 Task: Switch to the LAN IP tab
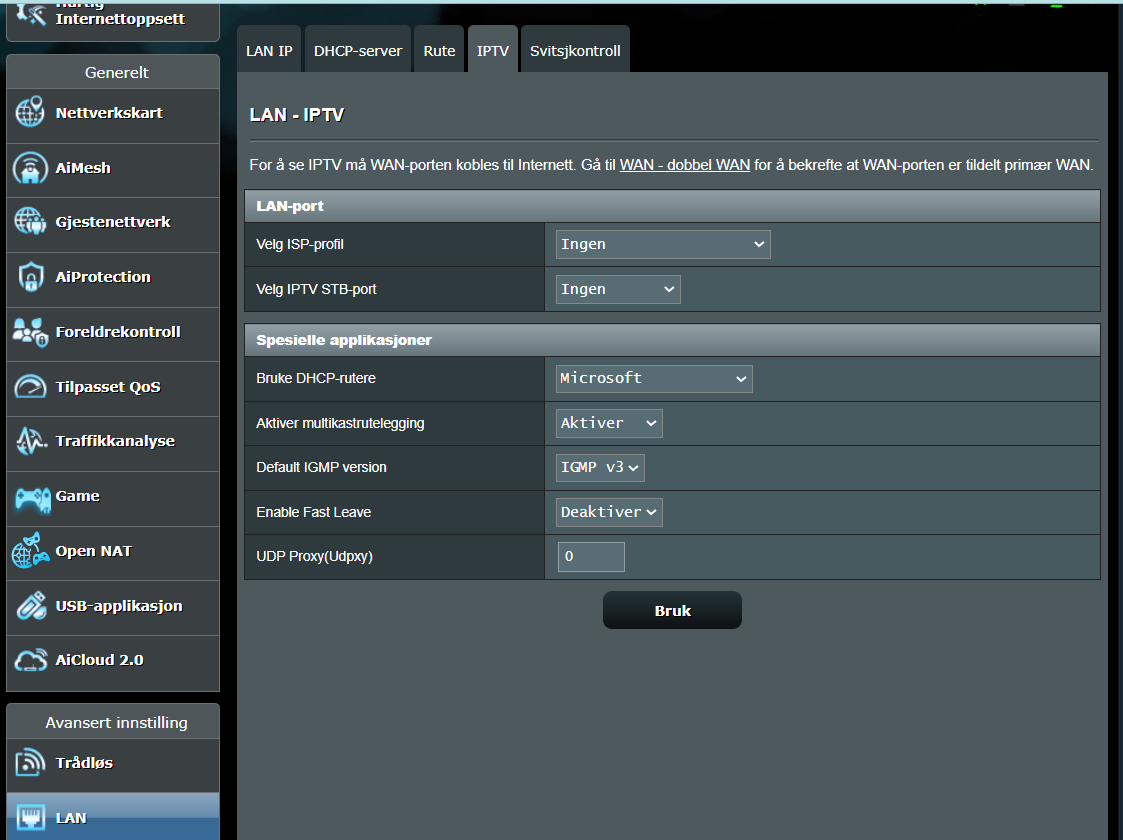269,51
